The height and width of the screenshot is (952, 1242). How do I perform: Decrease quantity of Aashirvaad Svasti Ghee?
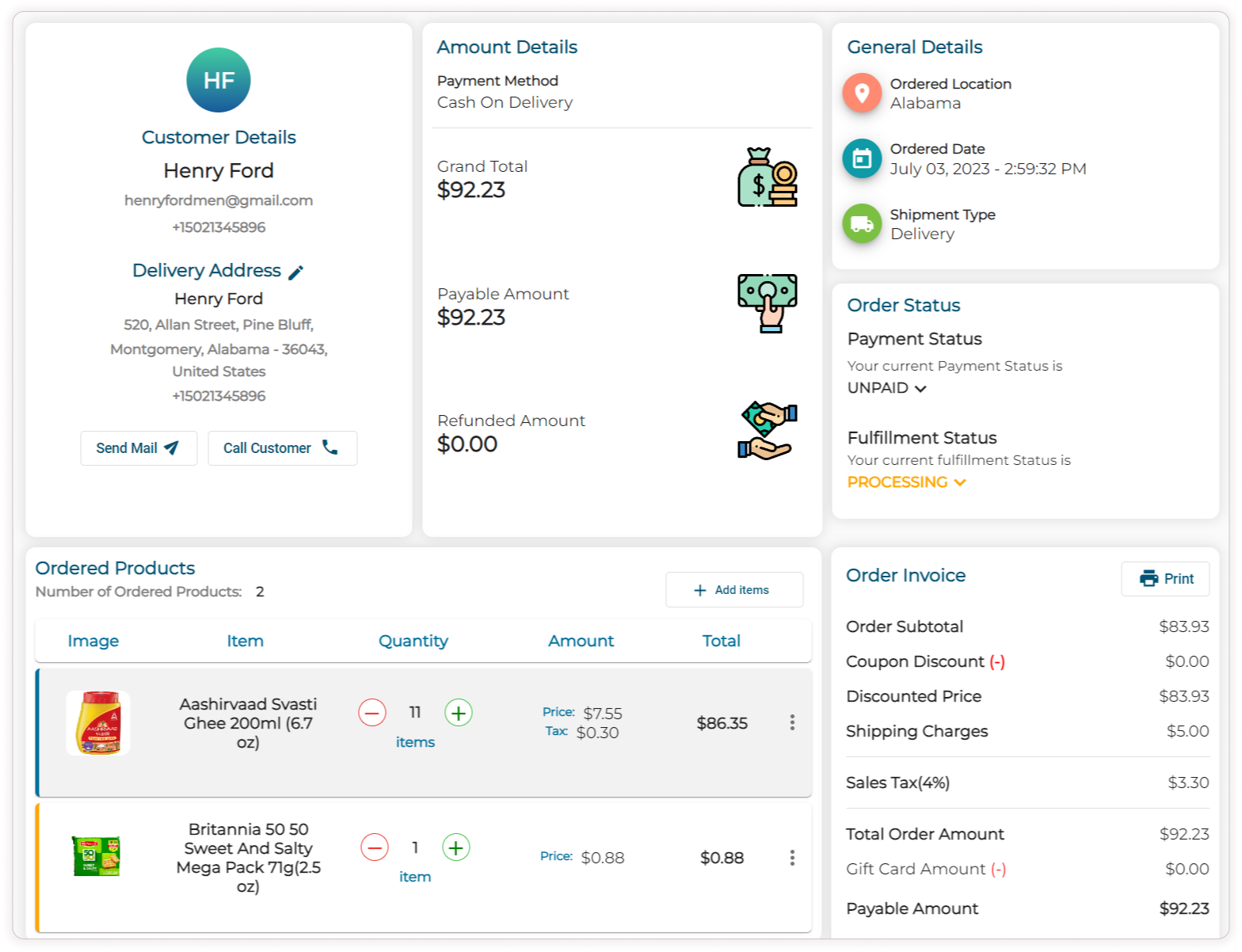point(372,713)
